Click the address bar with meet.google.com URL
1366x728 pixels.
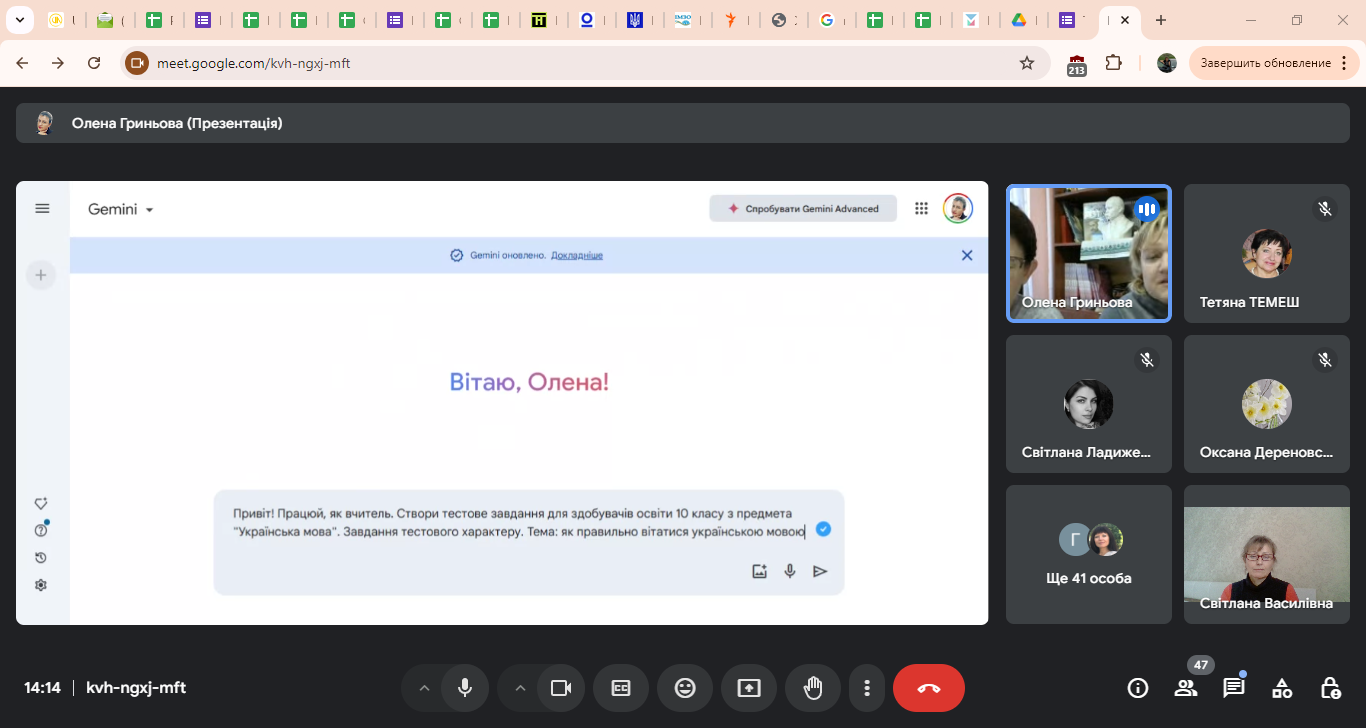(580, 63)
